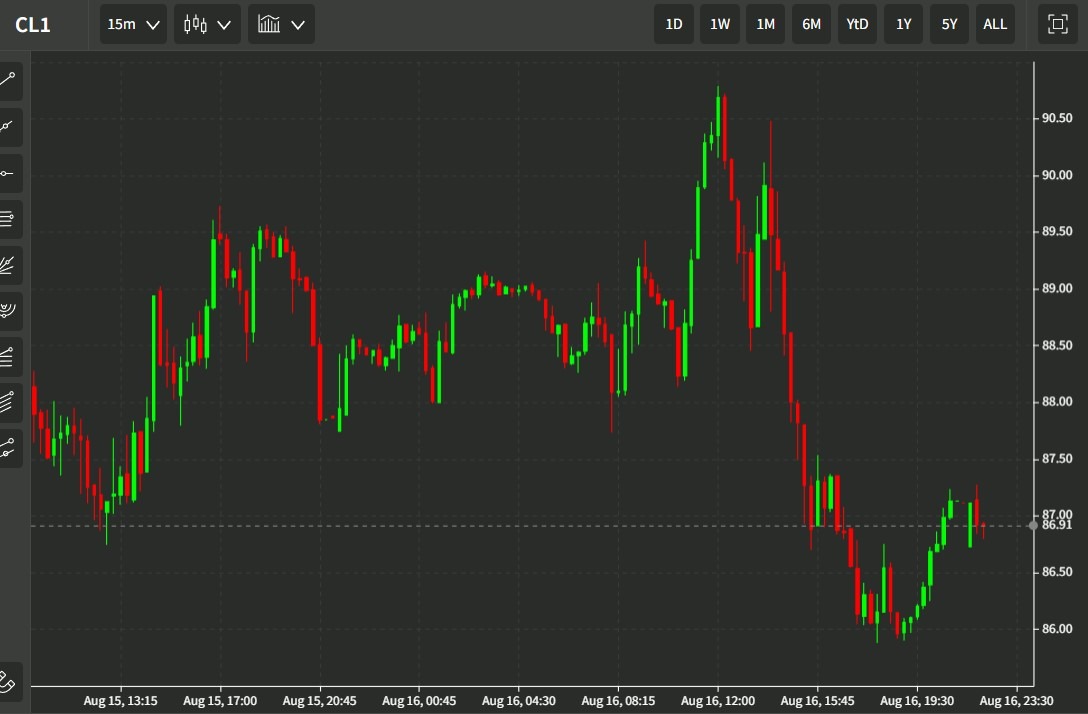Click the 5Y range button
Viewport: 1088px width, 714px height.
coord(949,24)
